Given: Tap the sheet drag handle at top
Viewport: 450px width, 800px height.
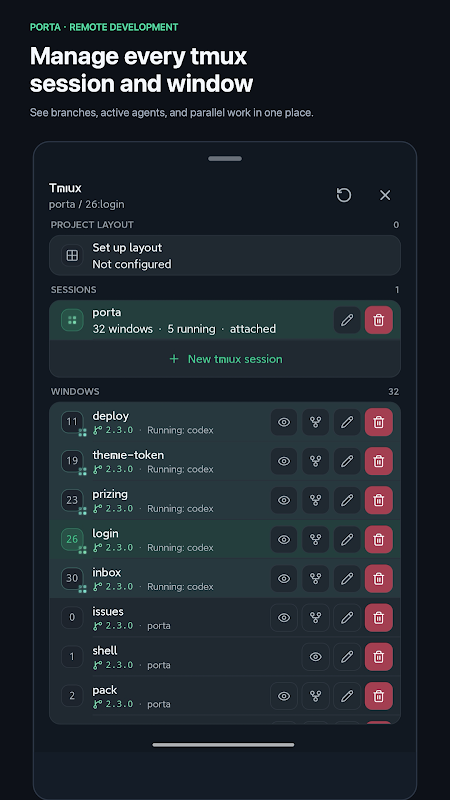Looking at the screenshot, I should 225,159.
